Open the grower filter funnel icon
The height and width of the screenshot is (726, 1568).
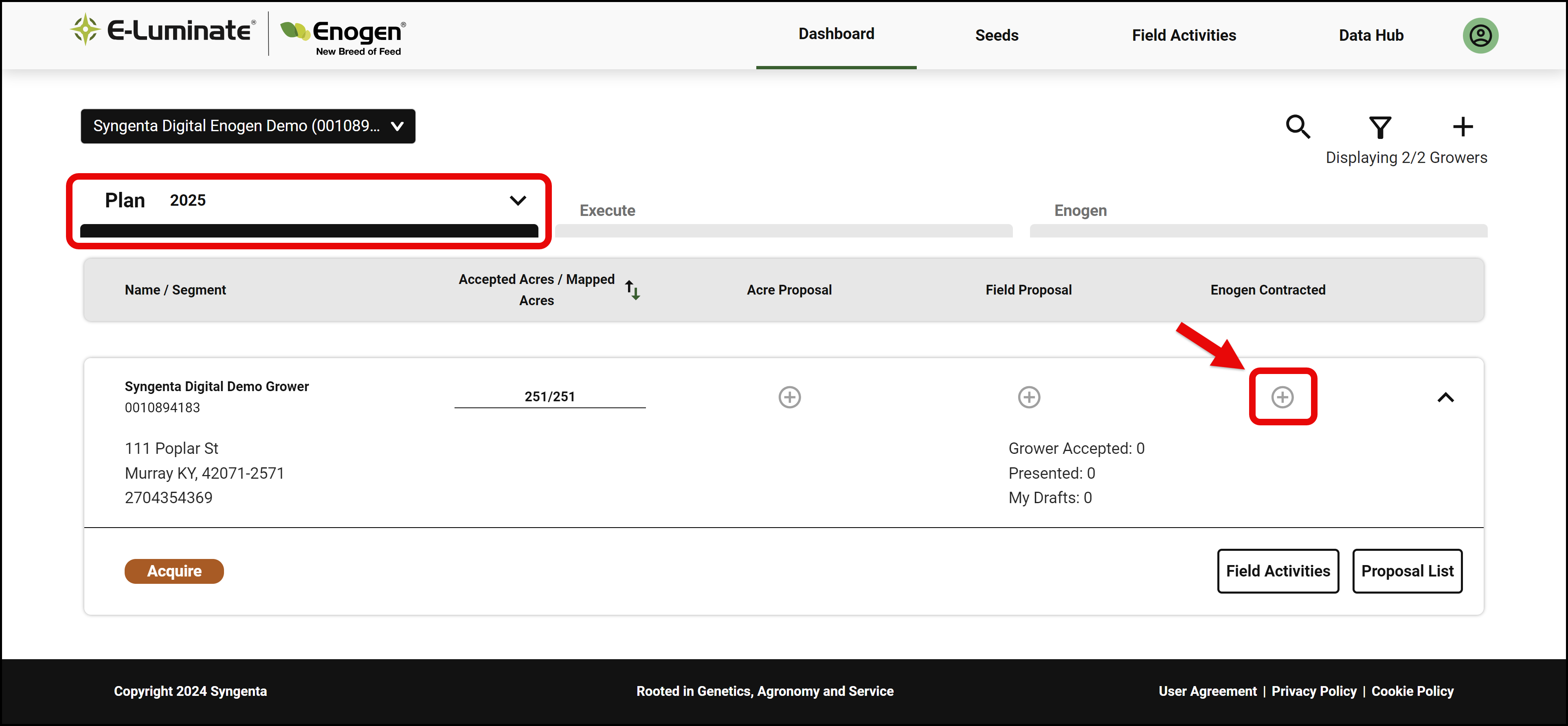(1380, 127)
